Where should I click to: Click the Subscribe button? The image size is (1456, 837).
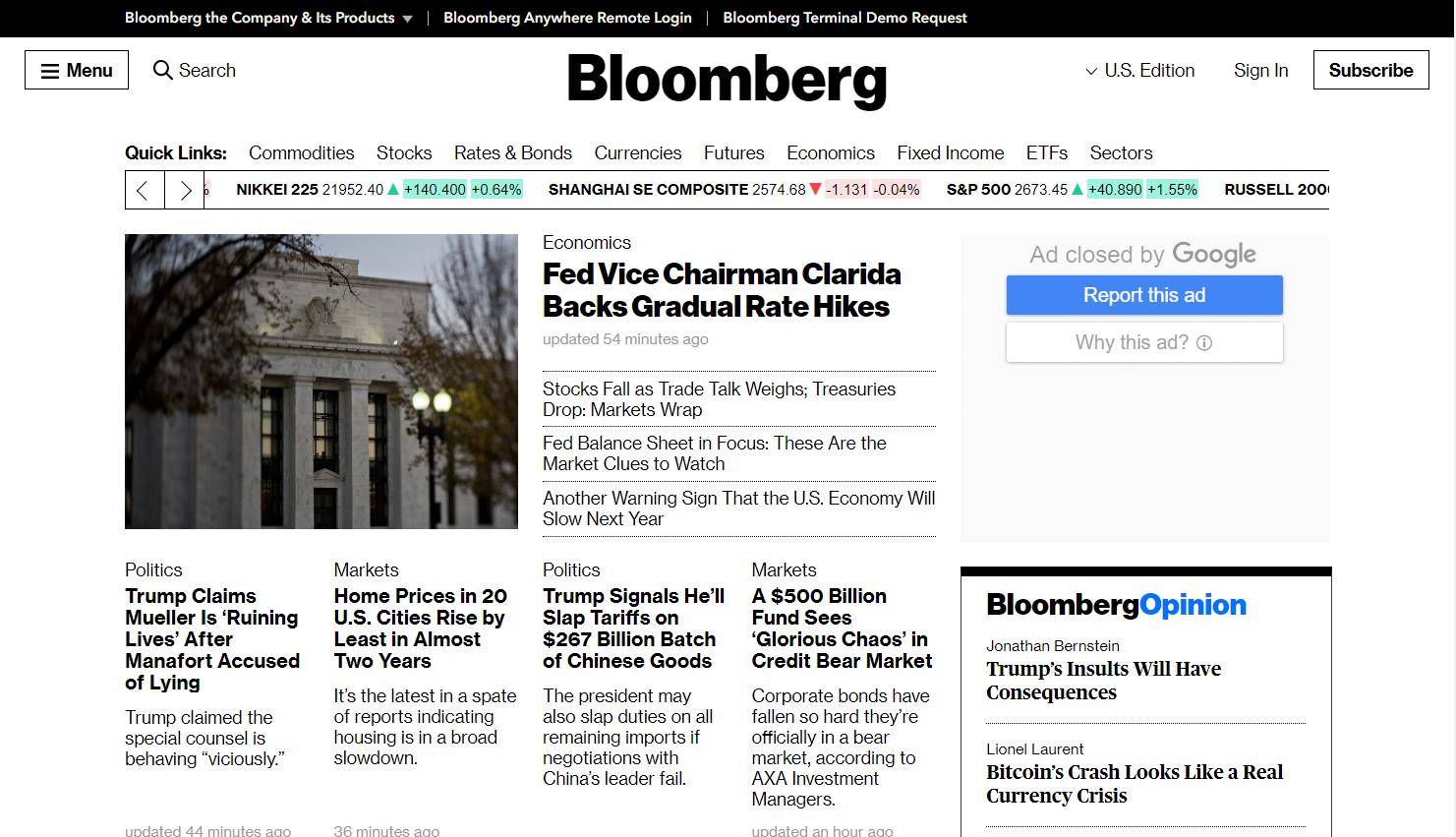pos(1371,70)
